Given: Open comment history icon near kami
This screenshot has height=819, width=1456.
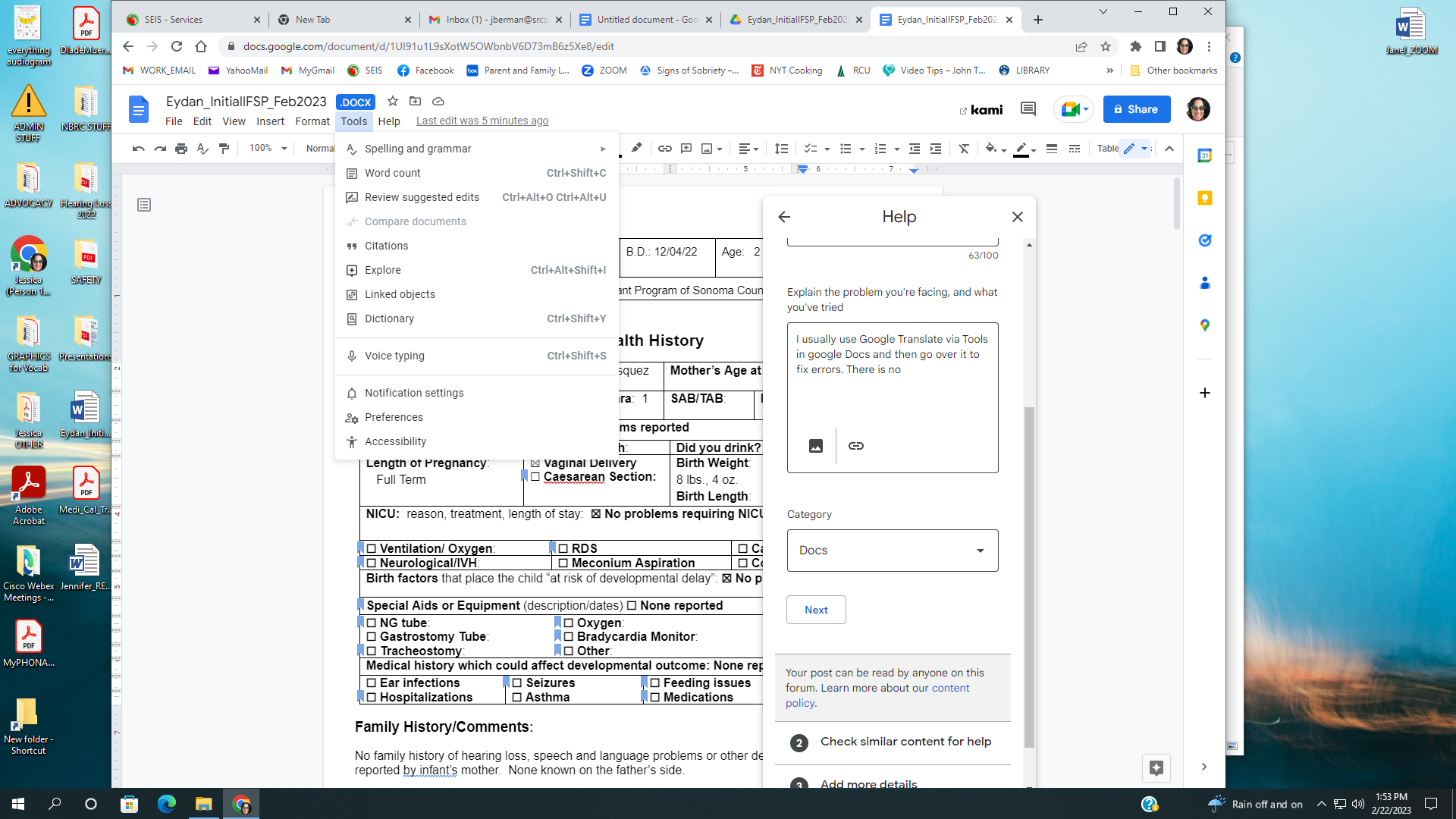Looking at the screenshot, I should tap(1028, 109).
